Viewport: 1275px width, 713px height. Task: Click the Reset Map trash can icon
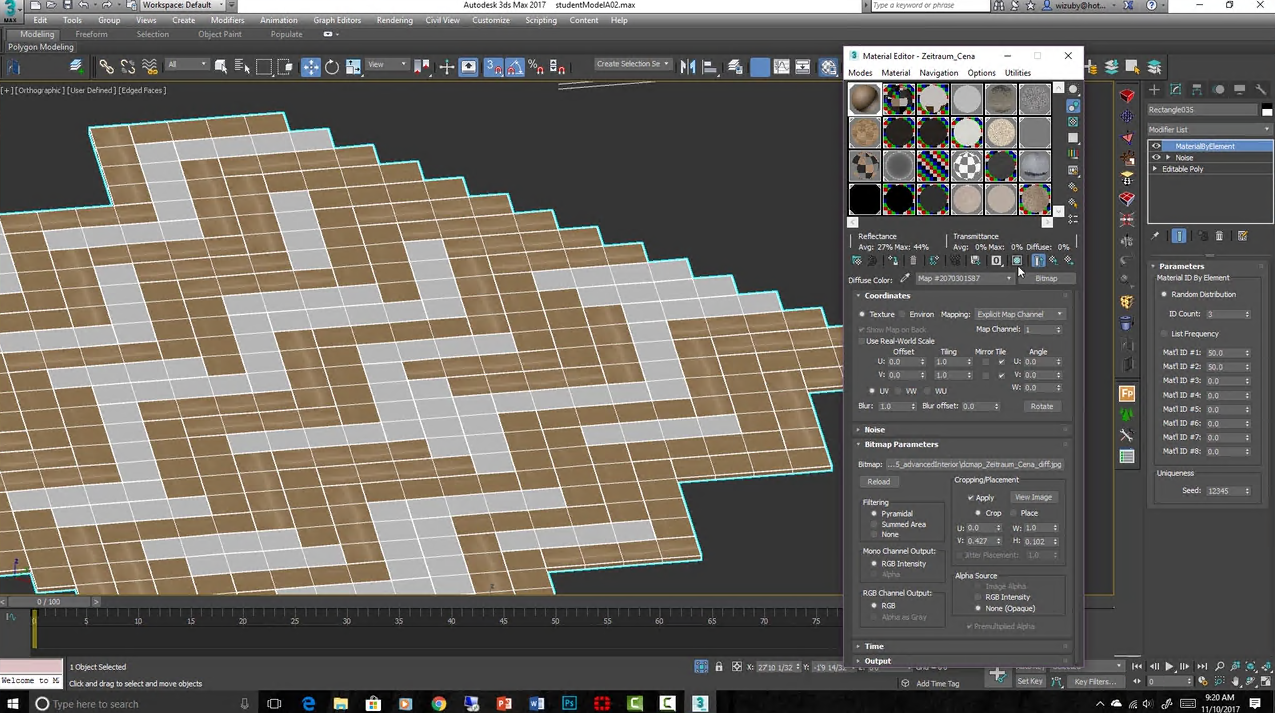(913, 261)
